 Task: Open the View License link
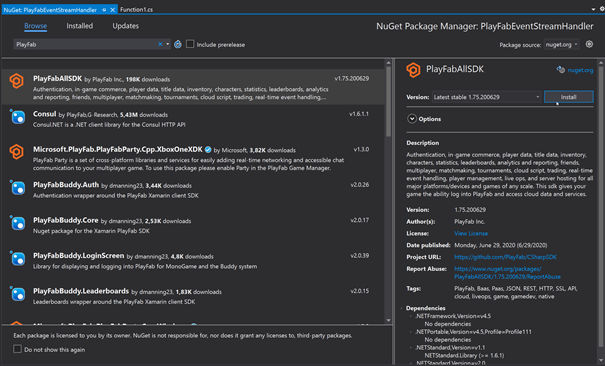pyautogui.click(x=471, y=233)
